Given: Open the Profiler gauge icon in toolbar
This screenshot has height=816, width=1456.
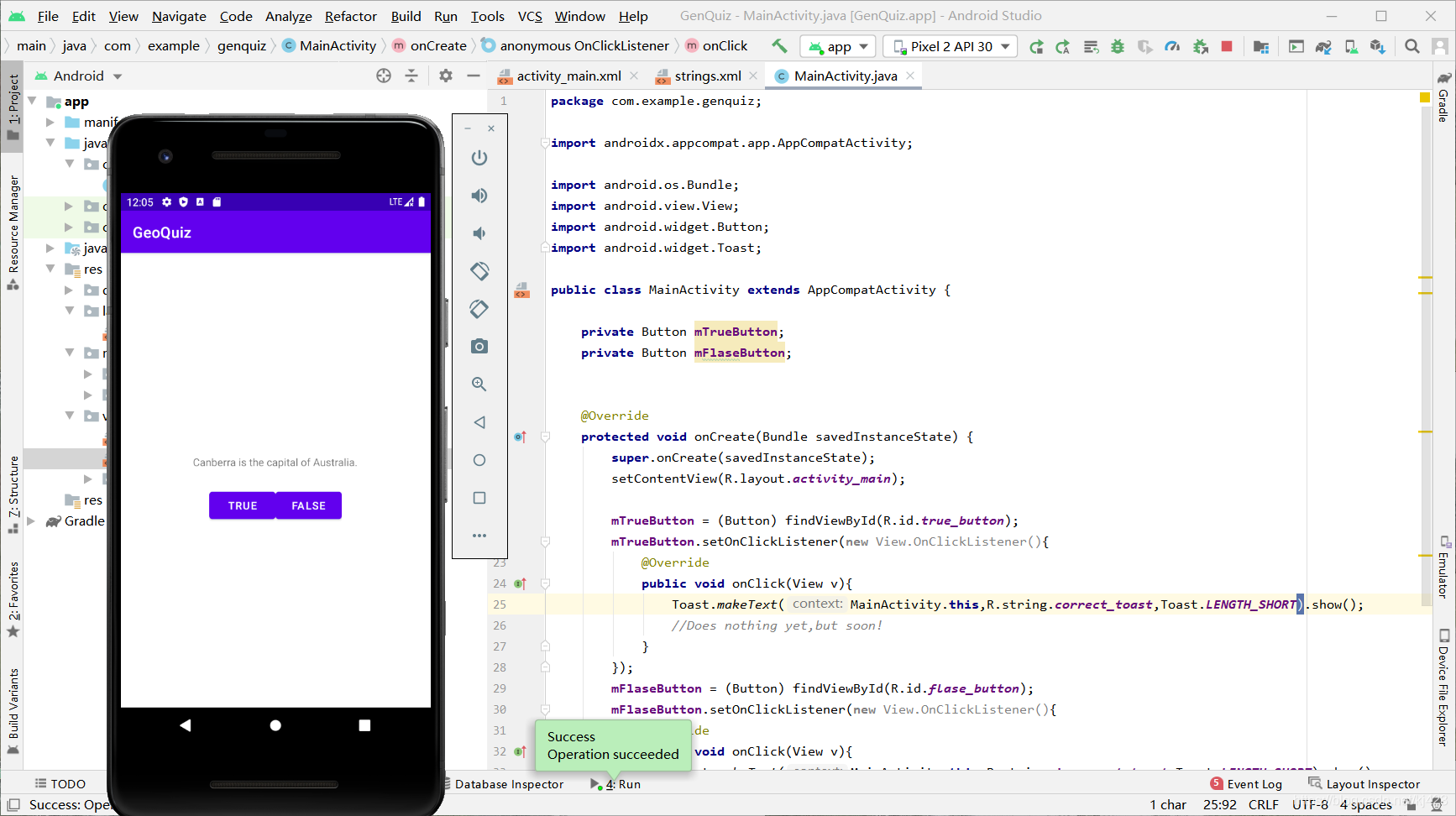Looking at the screenshot, I should [x=1172, y=46].
